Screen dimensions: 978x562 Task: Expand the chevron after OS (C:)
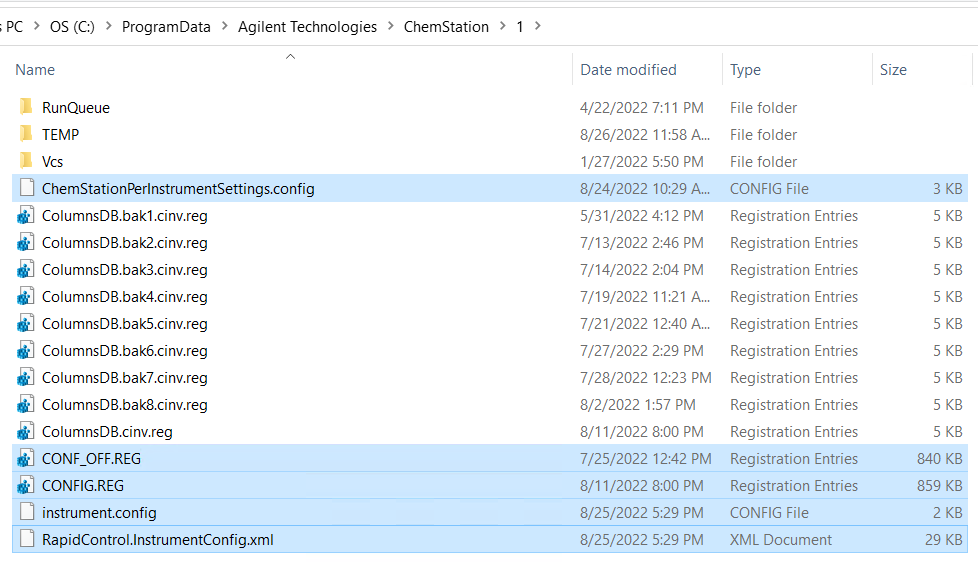109,26
